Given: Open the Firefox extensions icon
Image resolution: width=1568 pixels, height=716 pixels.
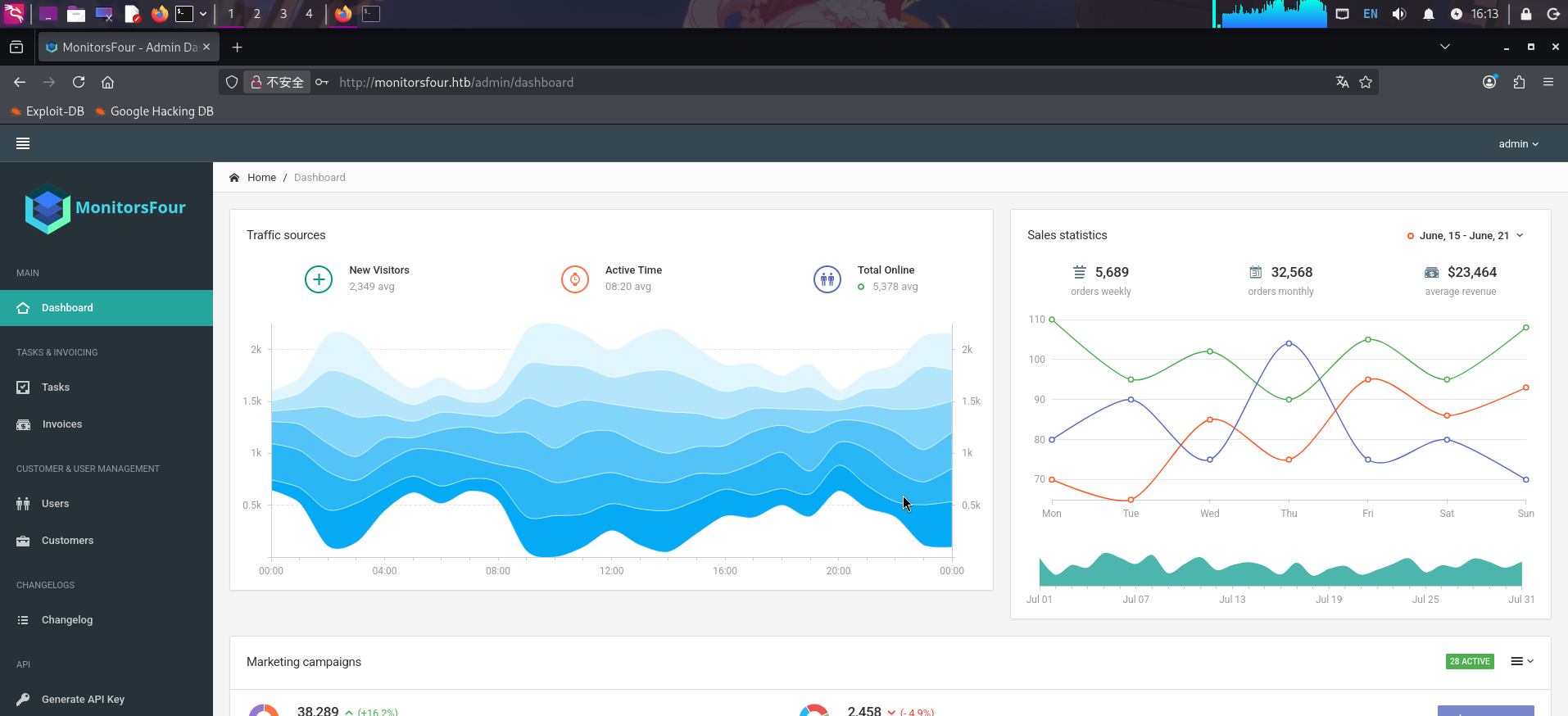Looking at the screenshot, I should click(1519, 82).
